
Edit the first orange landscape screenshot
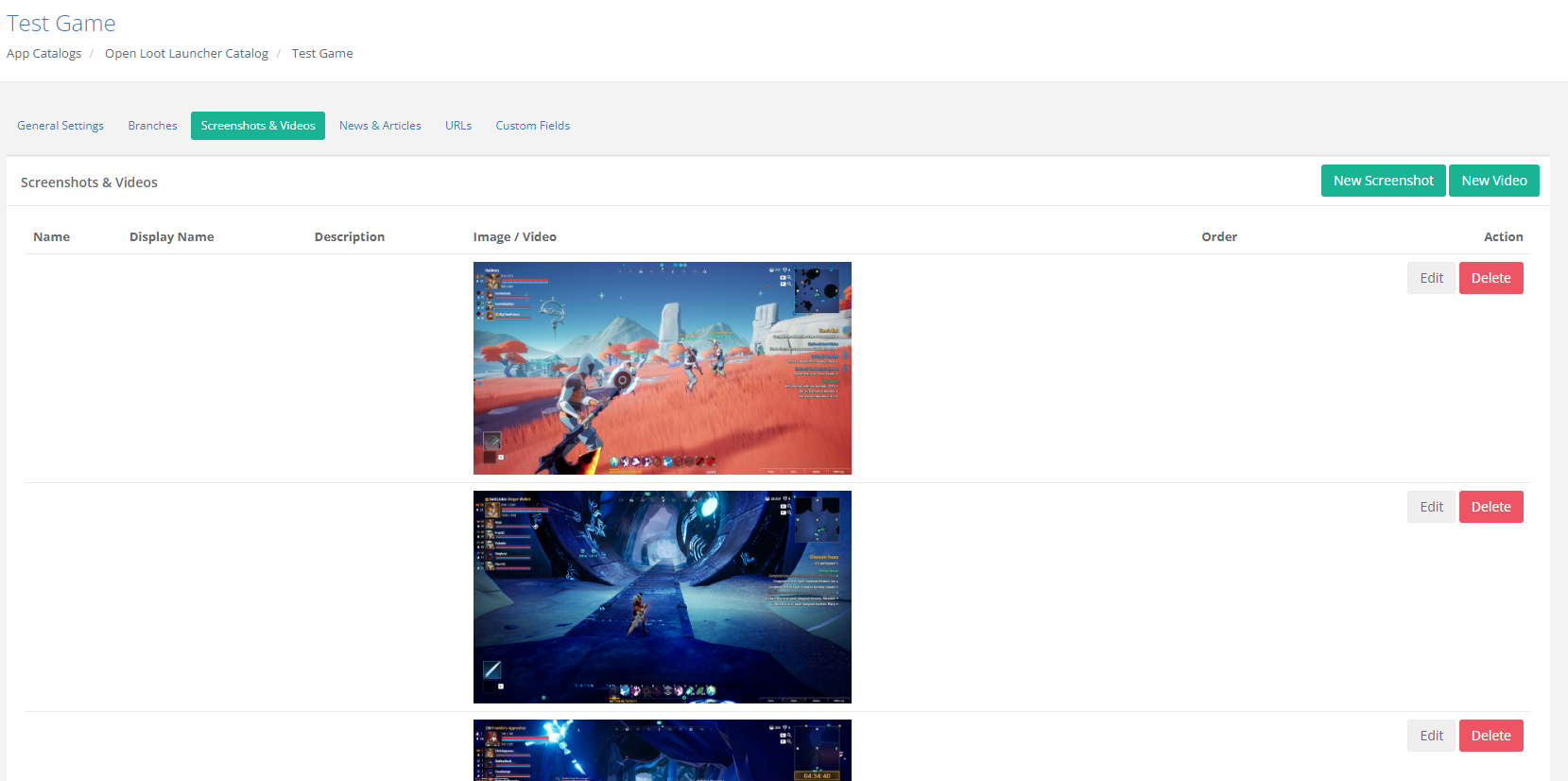click(1431, 278)
